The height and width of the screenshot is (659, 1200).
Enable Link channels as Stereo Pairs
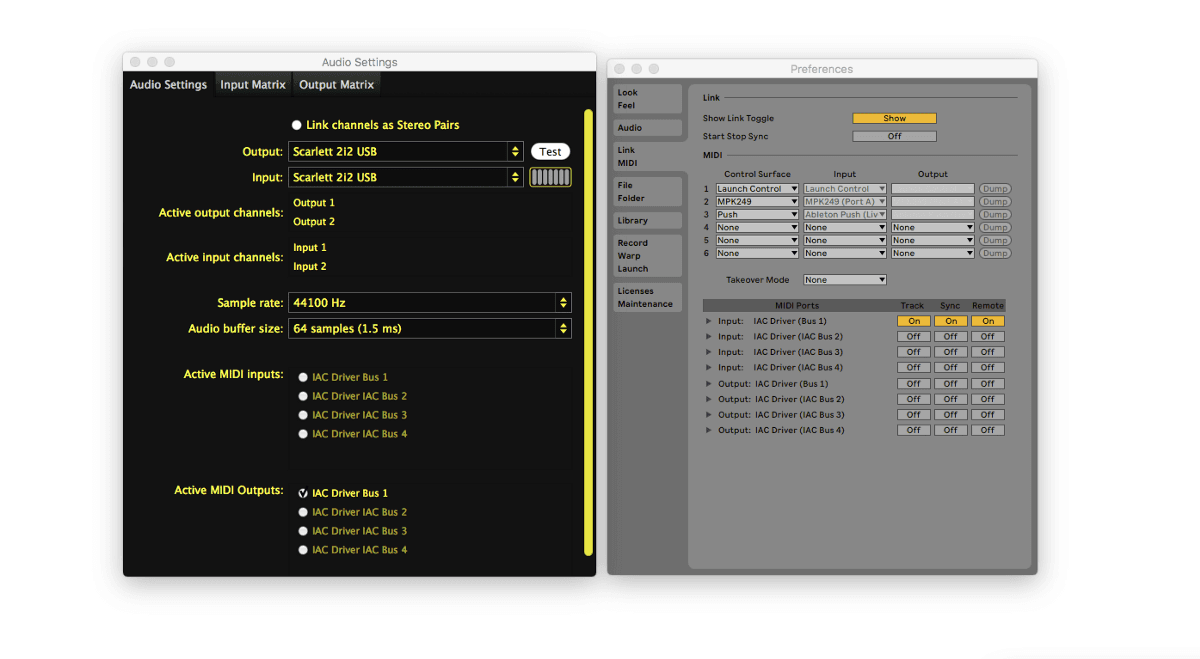(296, 124)
